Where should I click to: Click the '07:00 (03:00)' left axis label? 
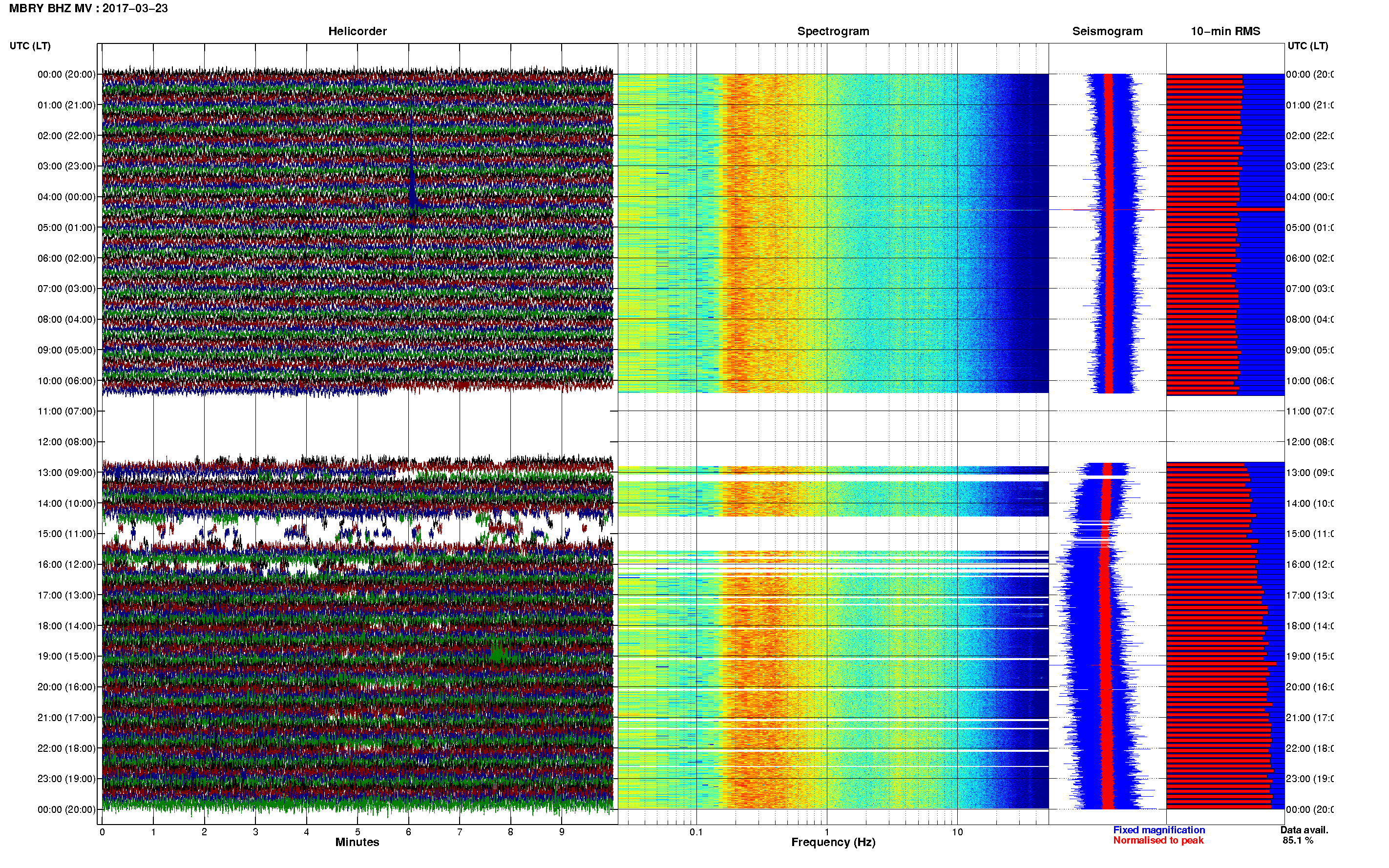(x=66, y=289)
